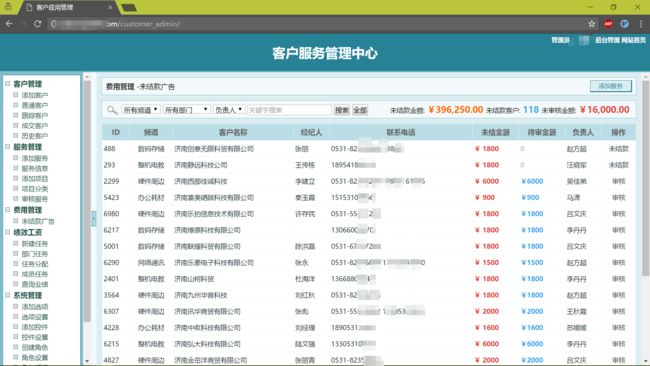Click the new tab button beside the tab

click(129, 7)
